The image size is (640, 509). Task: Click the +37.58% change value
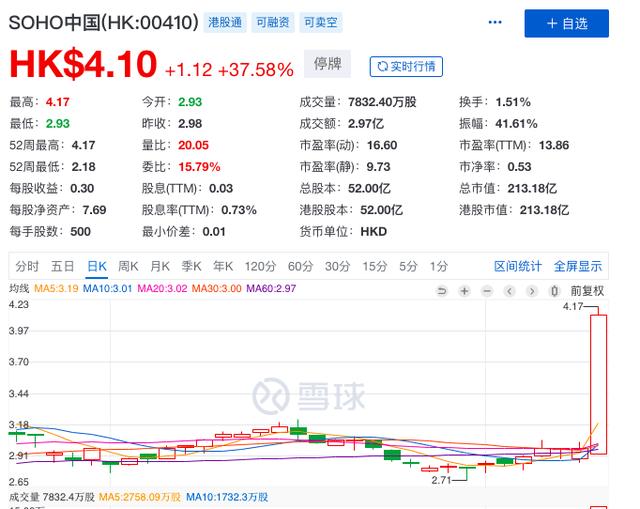(x=256, y=70)
